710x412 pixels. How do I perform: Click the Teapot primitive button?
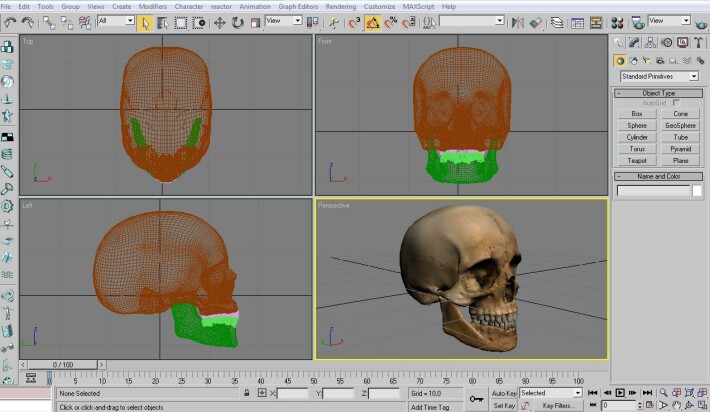(637, 160)
